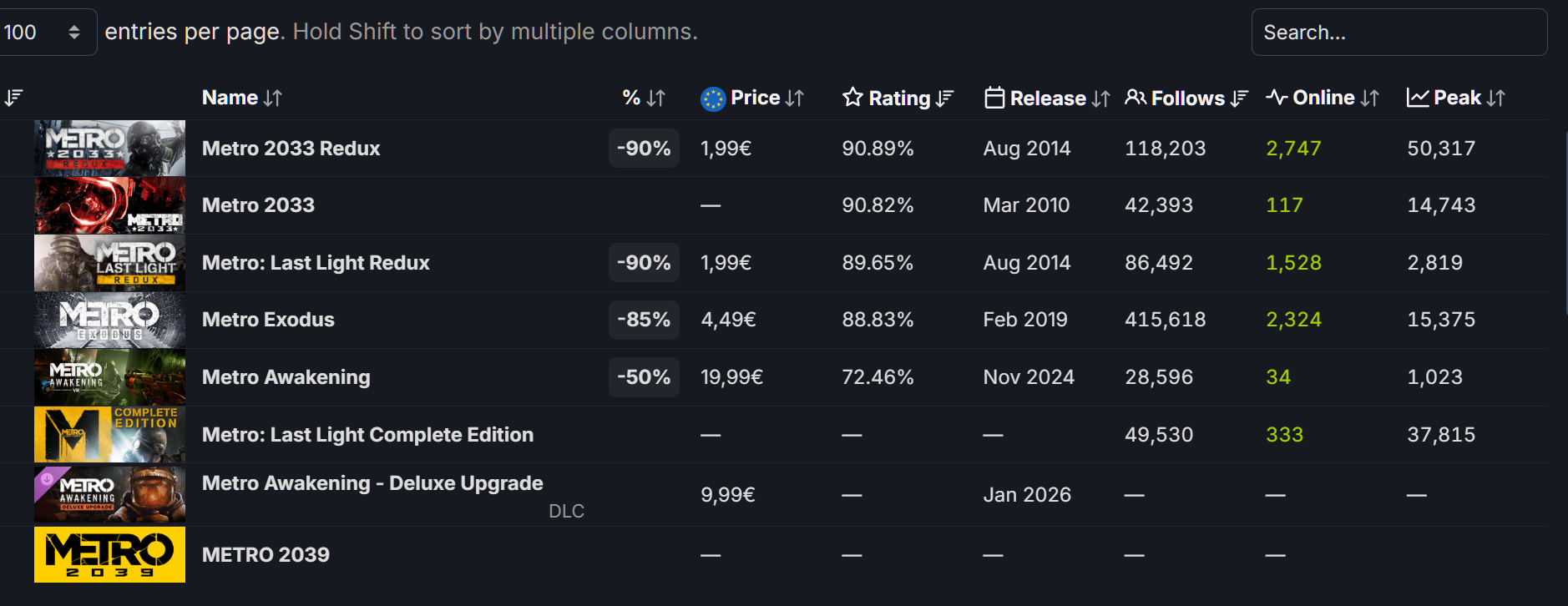Click the -85% discount badge for Metro Exodus

pyautogui.click(x=644, y=320)
